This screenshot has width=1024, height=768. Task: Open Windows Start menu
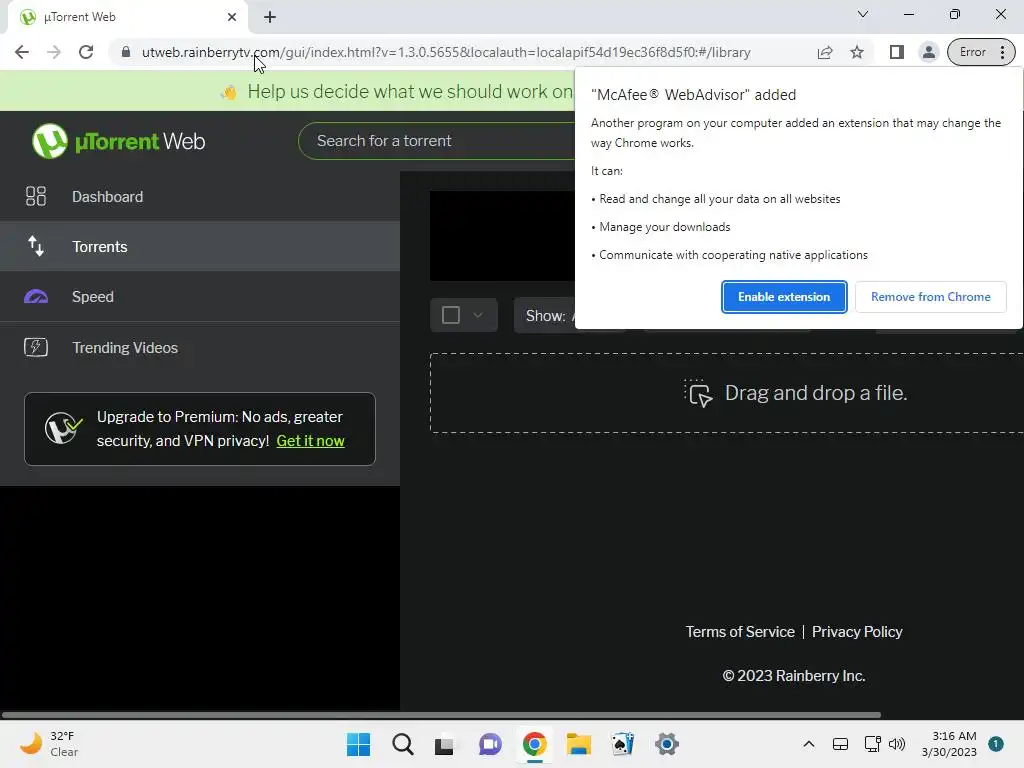pyautogui.click(x=358, y=744)
